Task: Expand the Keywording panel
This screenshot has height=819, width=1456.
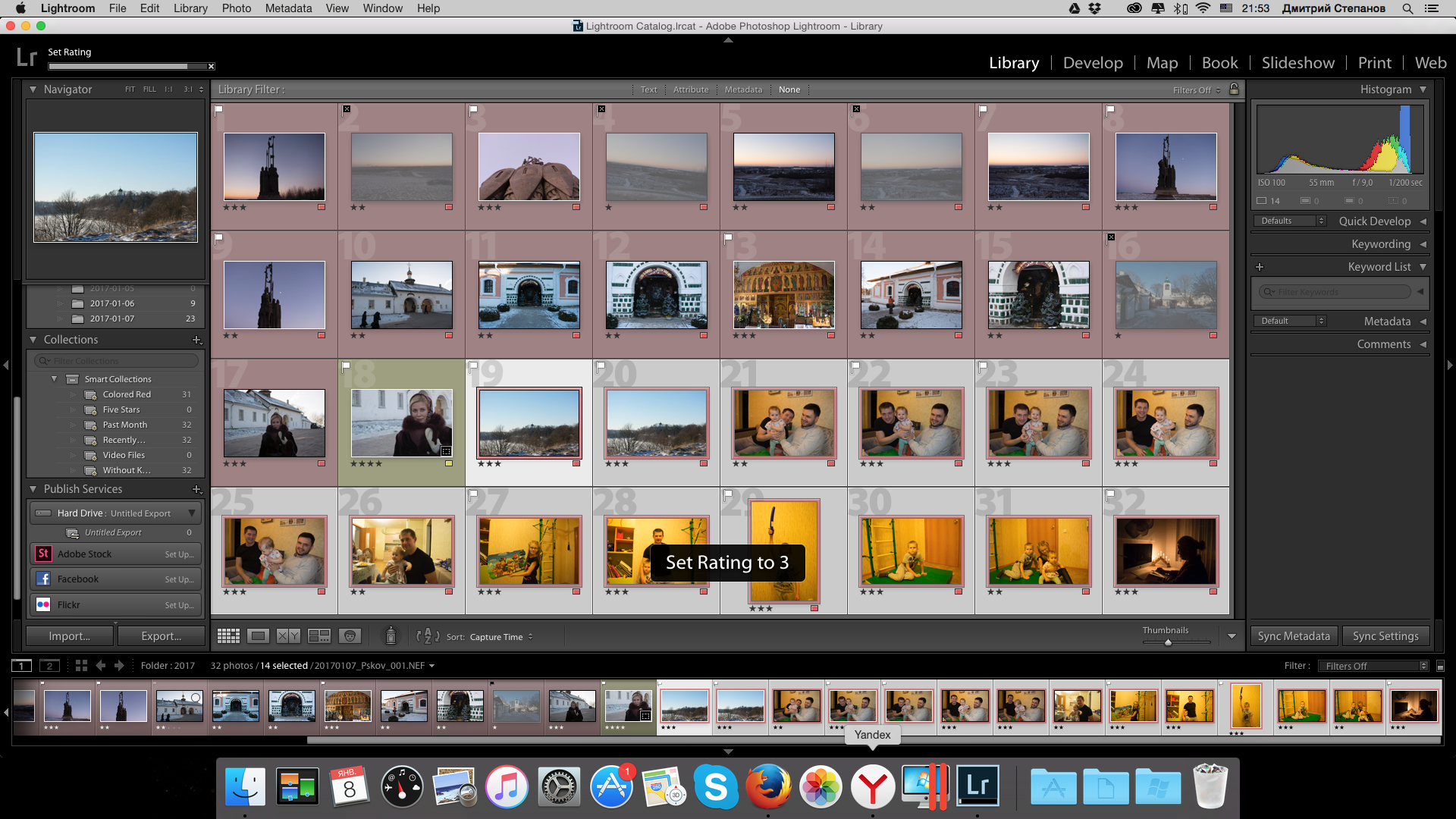Action: (x=1380, y=244)
